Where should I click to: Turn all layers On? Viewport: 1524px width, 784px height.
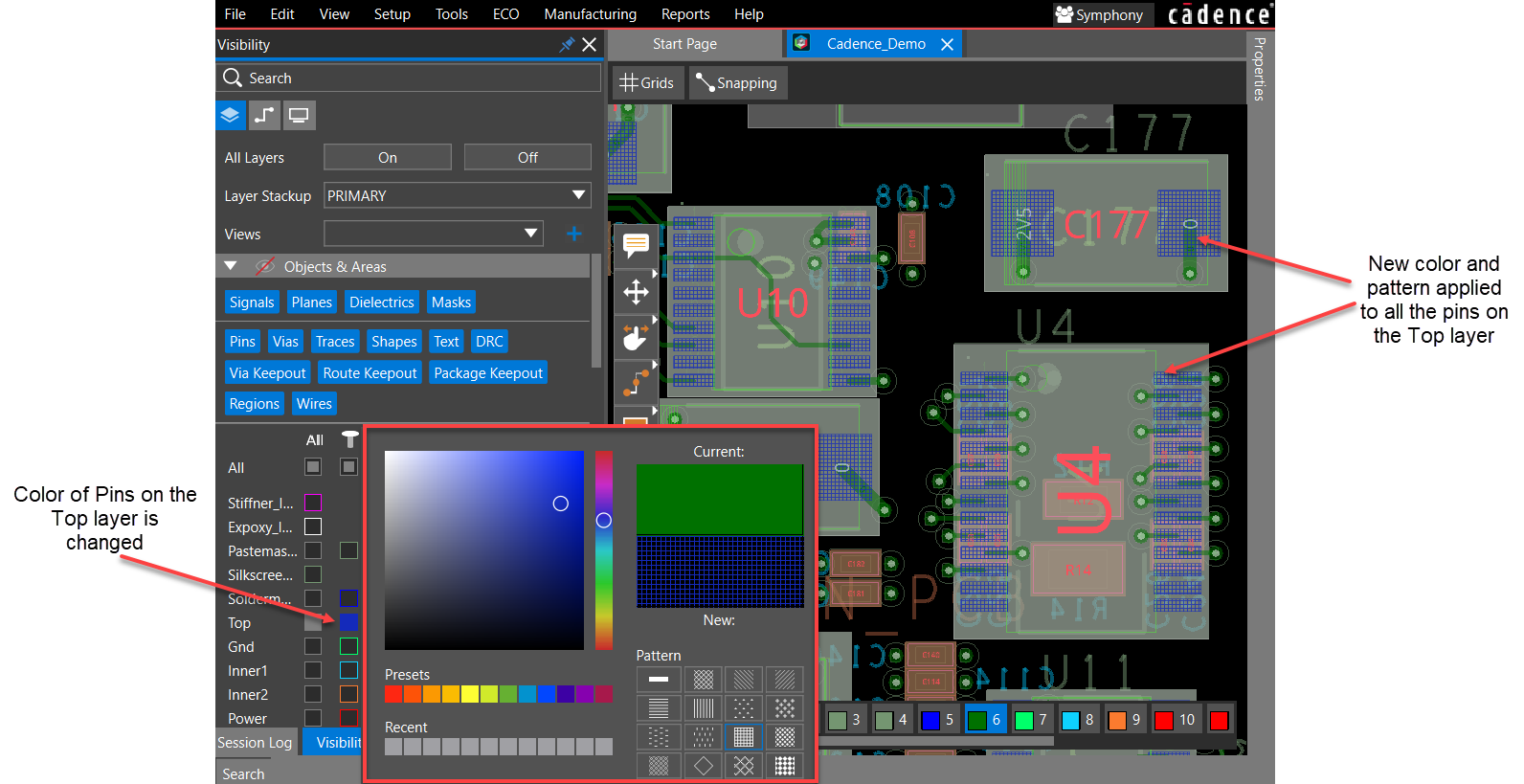[x=388, y=157]
